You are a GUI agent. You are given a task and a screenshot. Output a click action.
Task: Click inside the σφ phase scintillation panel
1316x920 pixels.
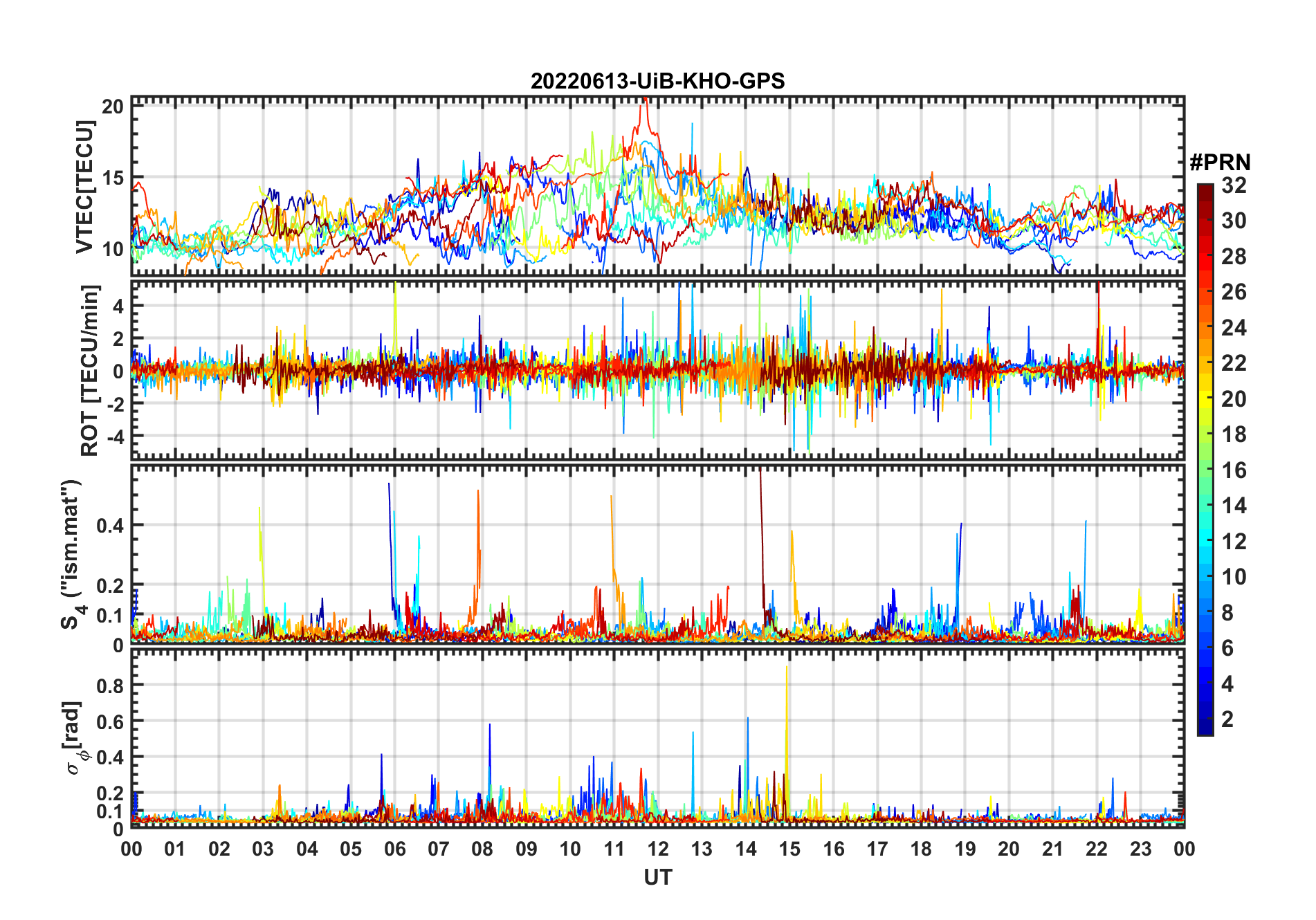point(657,738)
